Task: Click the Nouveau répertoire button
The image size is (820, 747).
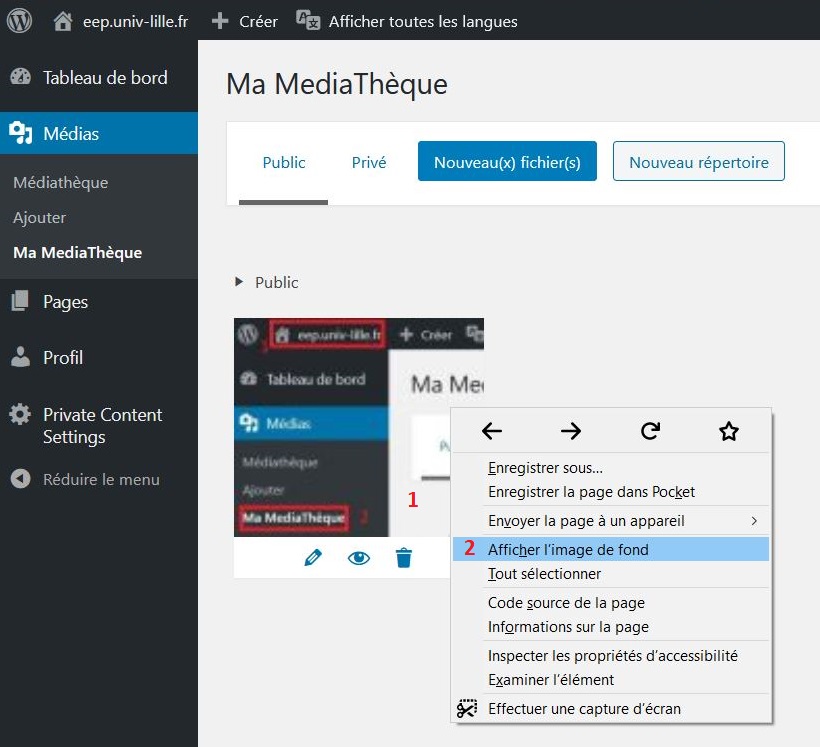Action: point(698,162)
